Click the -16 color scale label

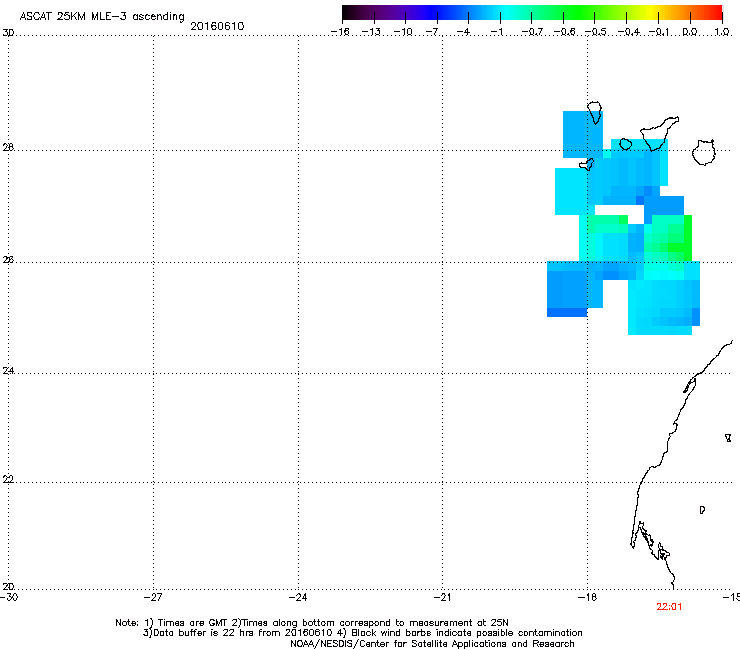[340, 32]
